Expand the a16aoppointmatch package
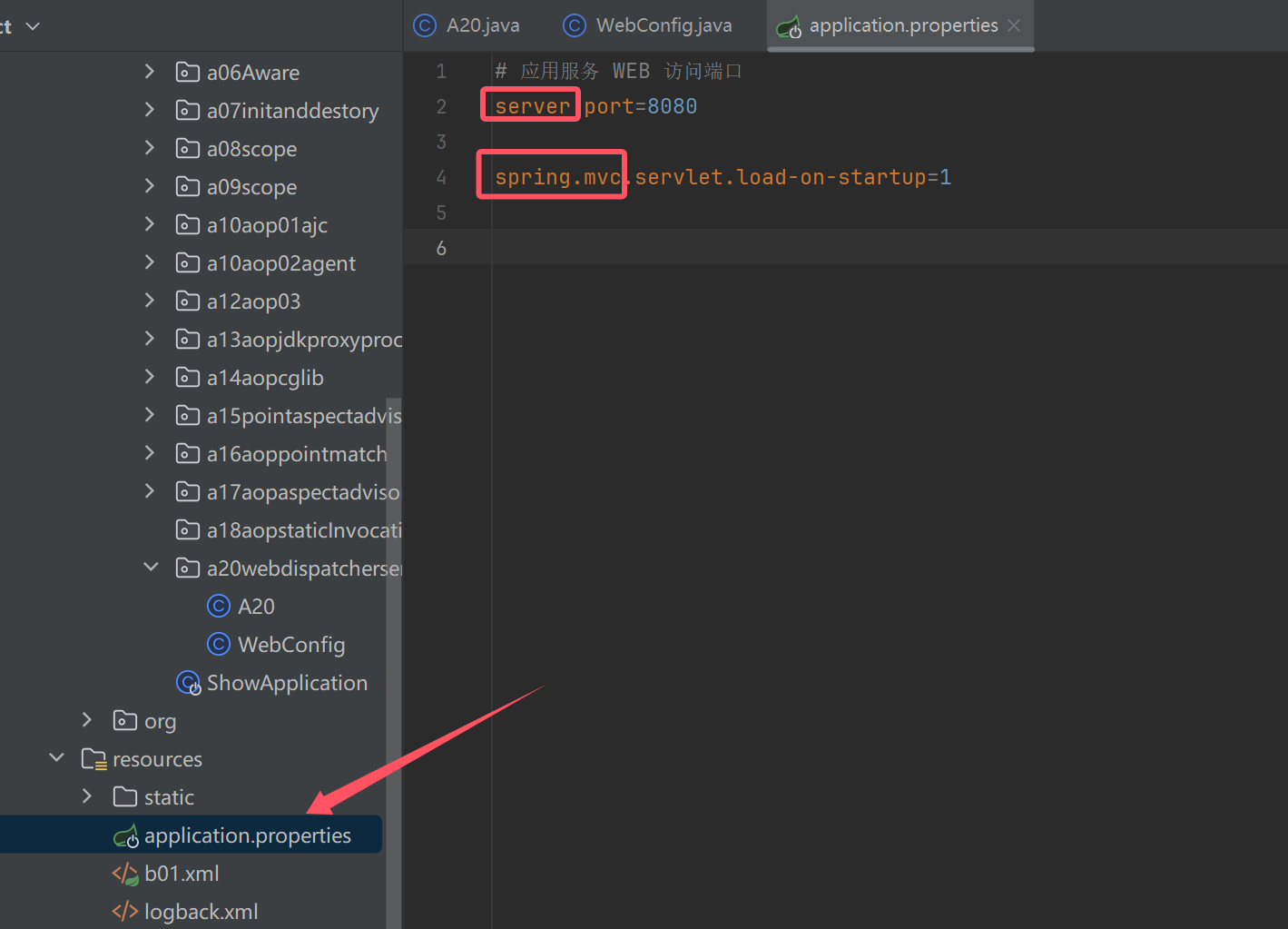This screenshot has height=929, width=1288. 150,453
